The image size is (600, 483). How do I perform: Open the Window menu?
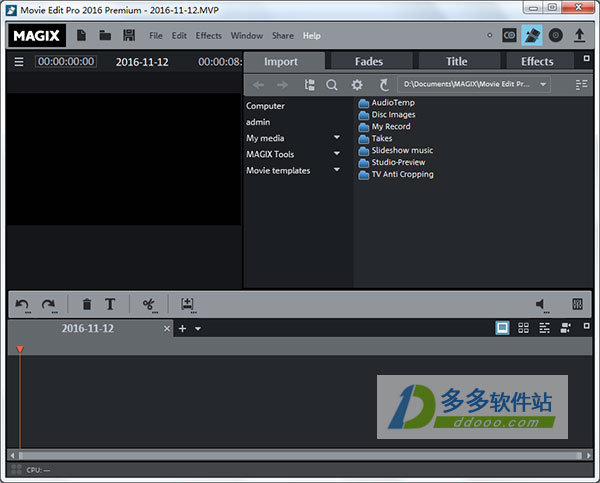(x=246, y=36)
